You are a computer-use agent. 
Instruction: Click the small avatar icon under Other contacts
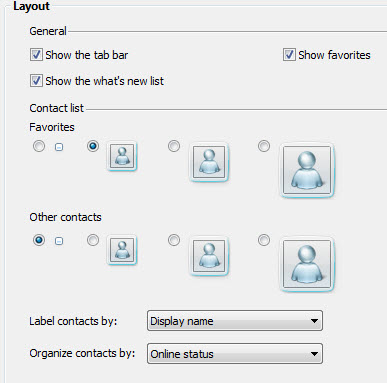(122, 250)
